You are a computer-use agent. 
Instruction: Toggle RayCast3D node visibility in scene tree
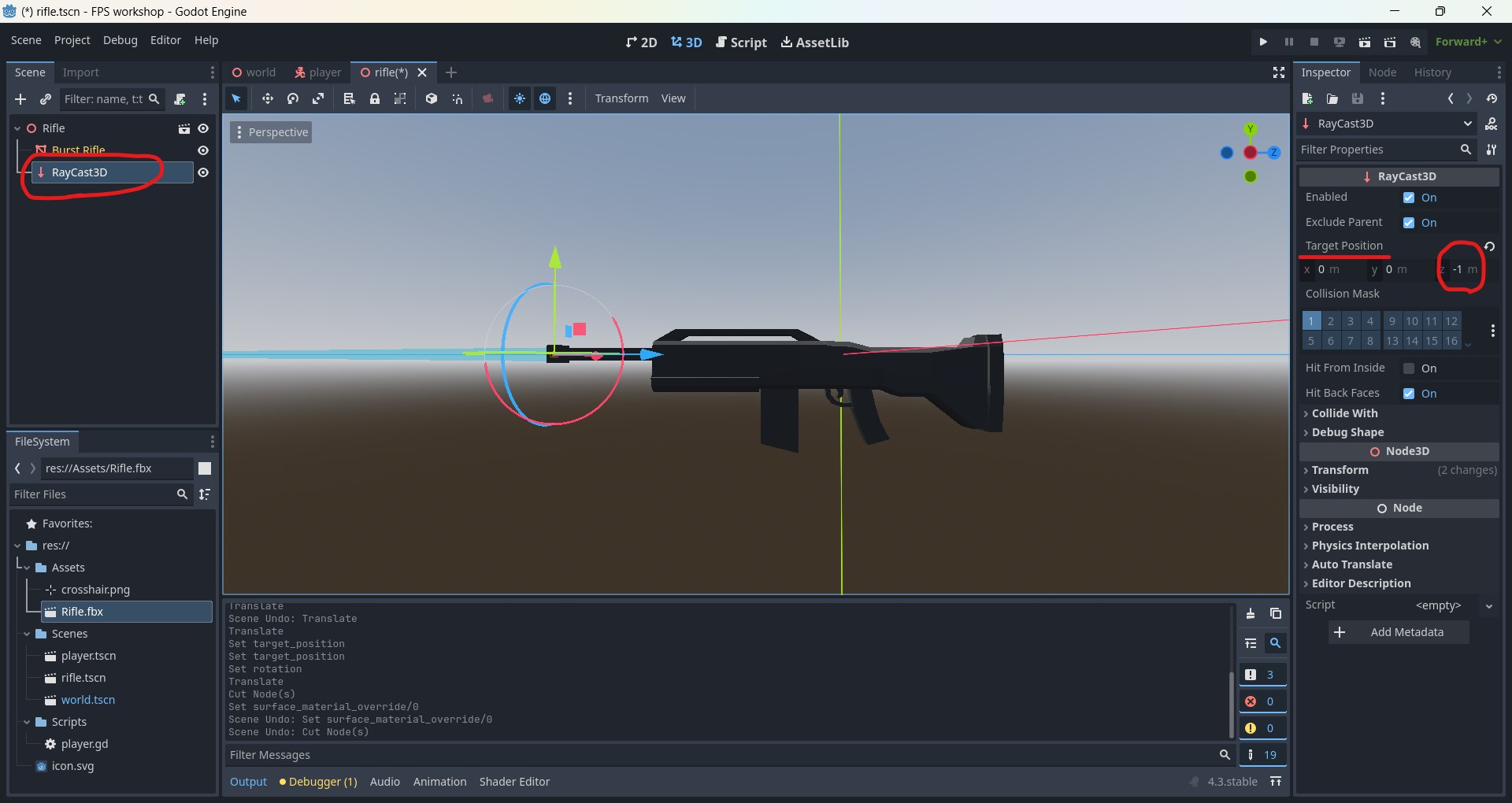(x=204, y=172)
